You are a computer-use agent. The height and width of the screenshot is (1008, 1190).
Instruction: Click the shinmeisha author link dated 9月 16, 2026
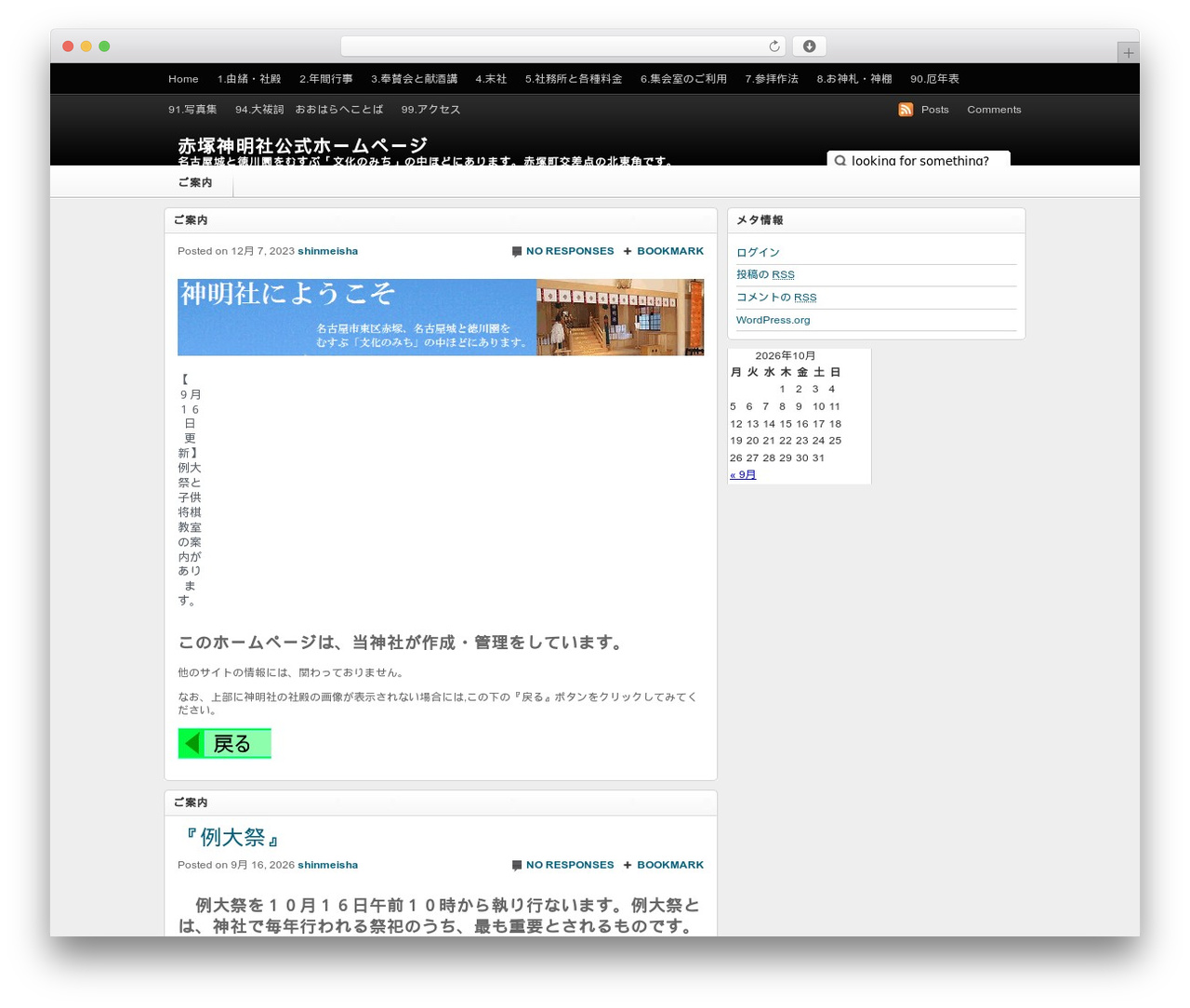click(x=327, y=865)
